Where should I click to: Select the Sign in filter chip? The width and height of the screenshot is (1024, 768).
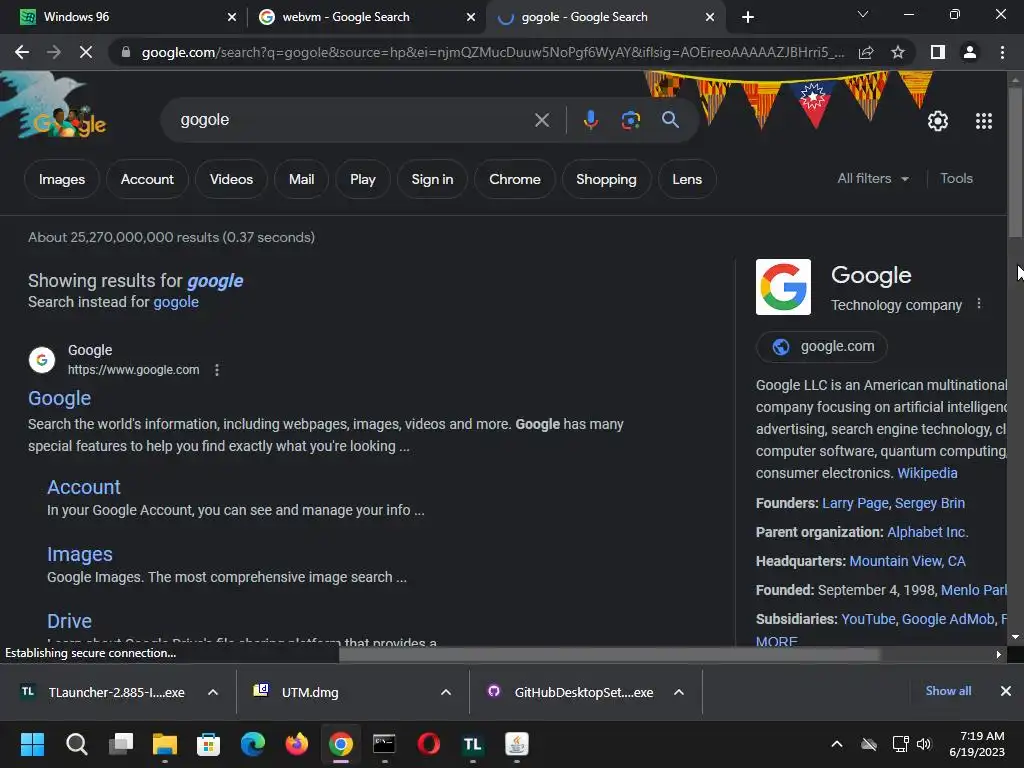coord(432,179)
